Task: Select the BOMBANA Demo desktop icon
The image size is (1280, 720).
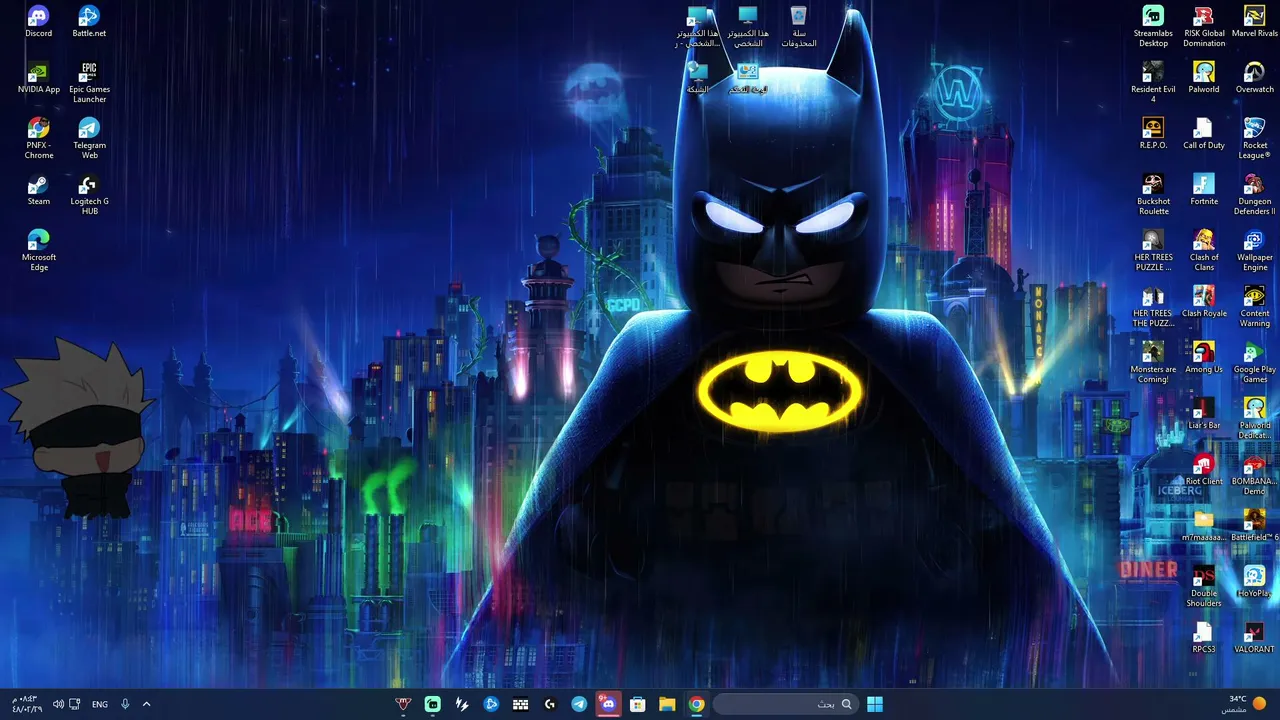Action: (x=1254, y=474)
